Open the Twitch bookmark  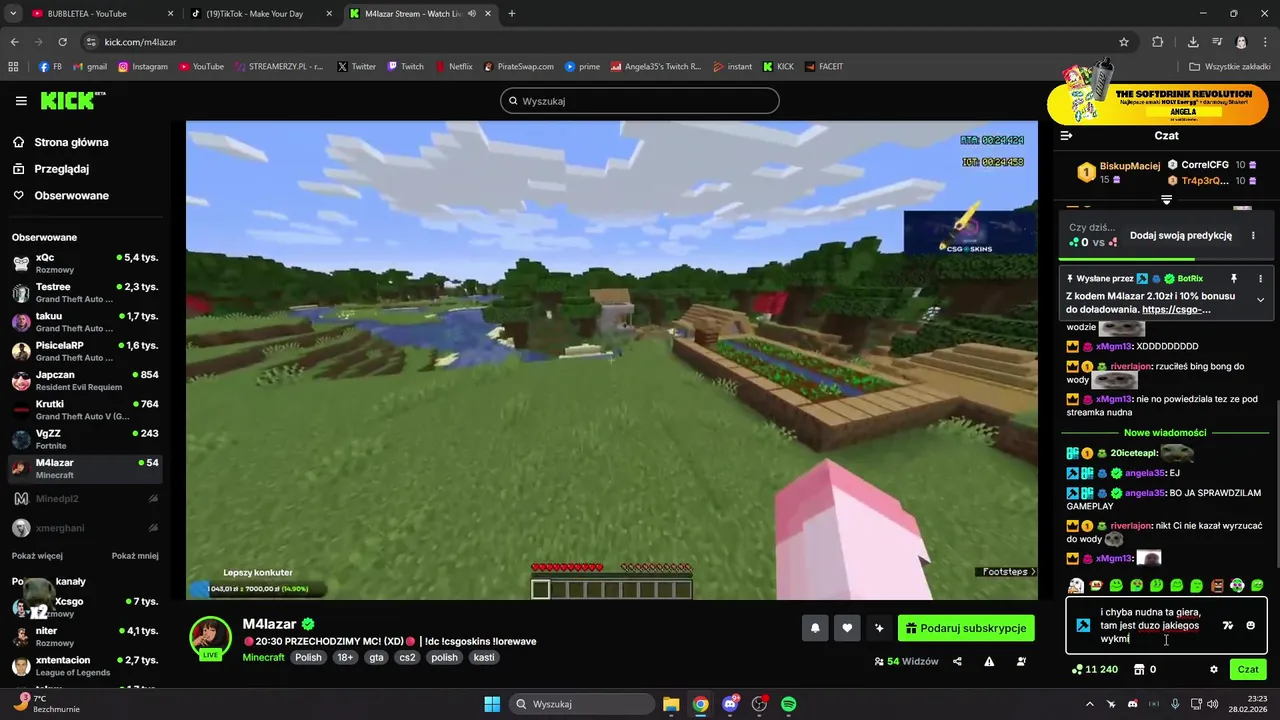[x=405, y=67]
